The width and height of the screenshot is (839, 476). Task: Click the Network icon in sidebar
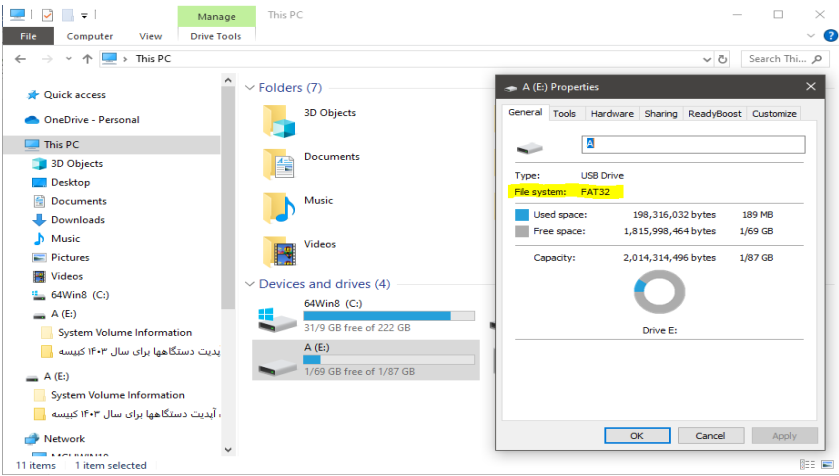32,439
